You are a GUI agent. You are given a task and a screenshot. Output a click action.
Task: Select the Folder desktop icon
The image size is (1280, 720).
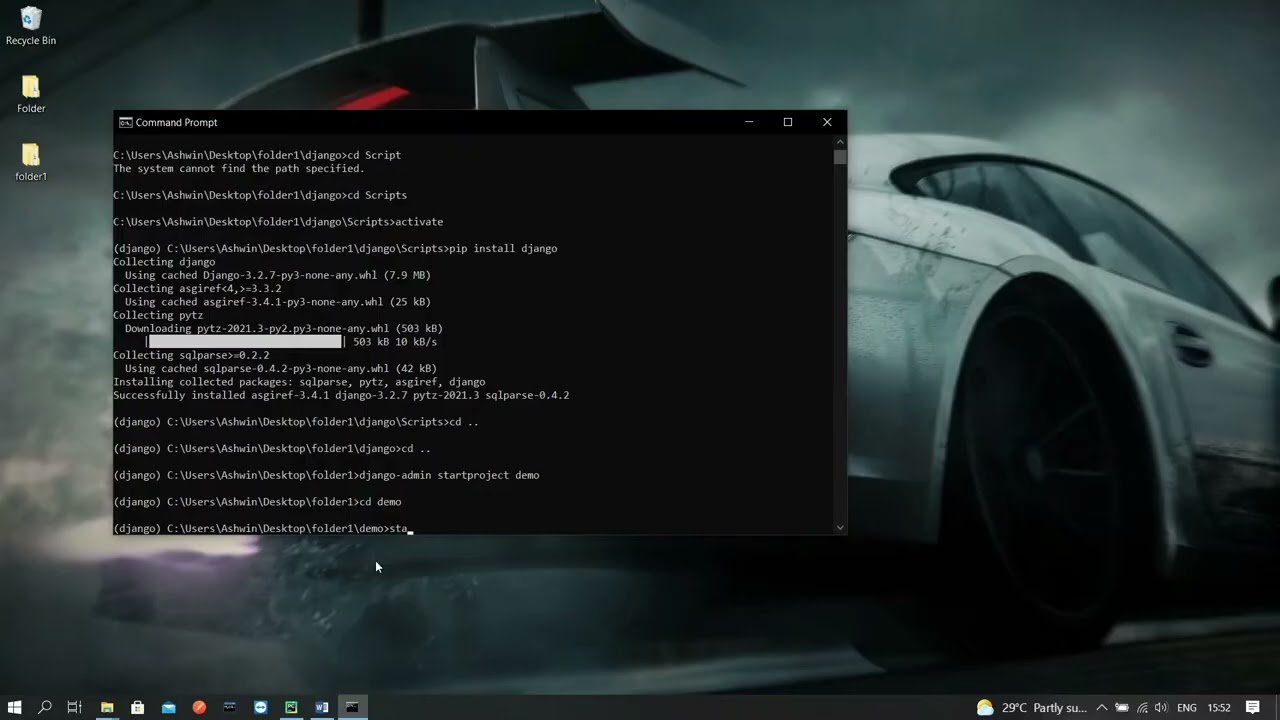pyautogui.click(x=31, y=94)
